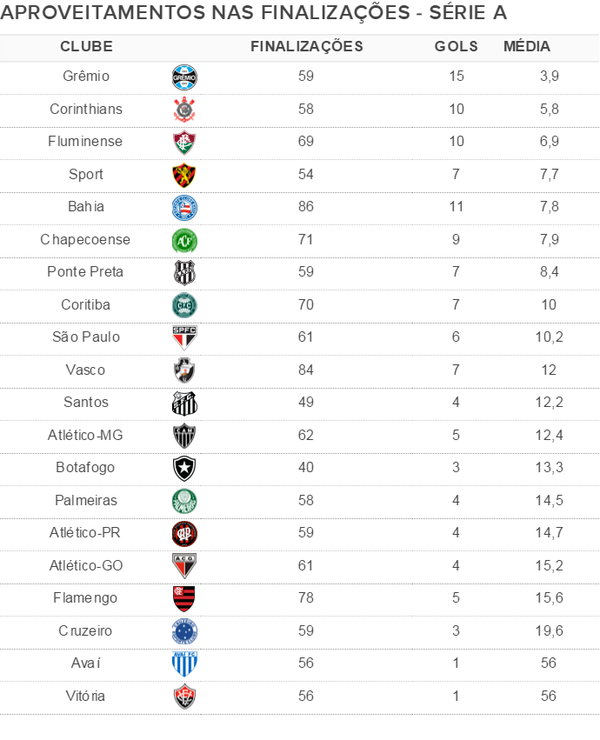Click the CLUBE column header
The width and height of the screenshot is (600, 740).
tap(86, 47)
